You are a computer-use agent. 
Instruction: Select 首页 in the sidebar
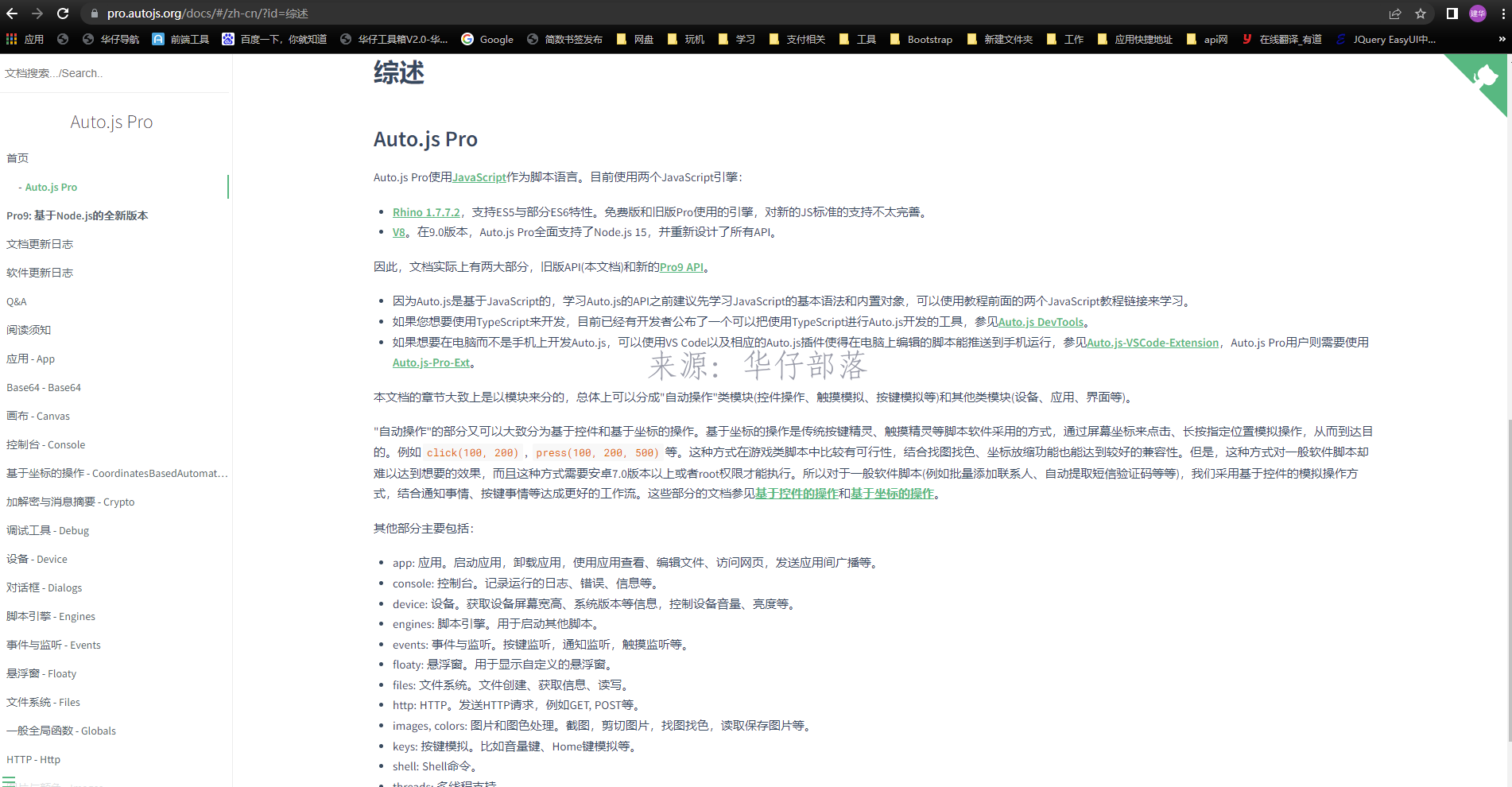click(x=17, y=158)
